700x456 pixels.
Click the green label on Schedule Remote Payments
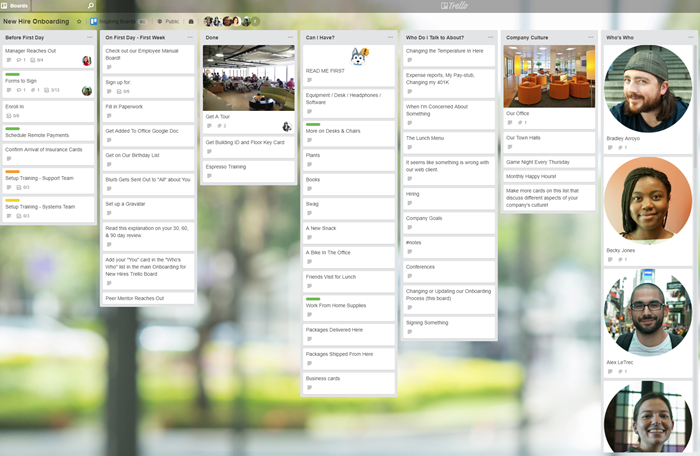[12, 128]
